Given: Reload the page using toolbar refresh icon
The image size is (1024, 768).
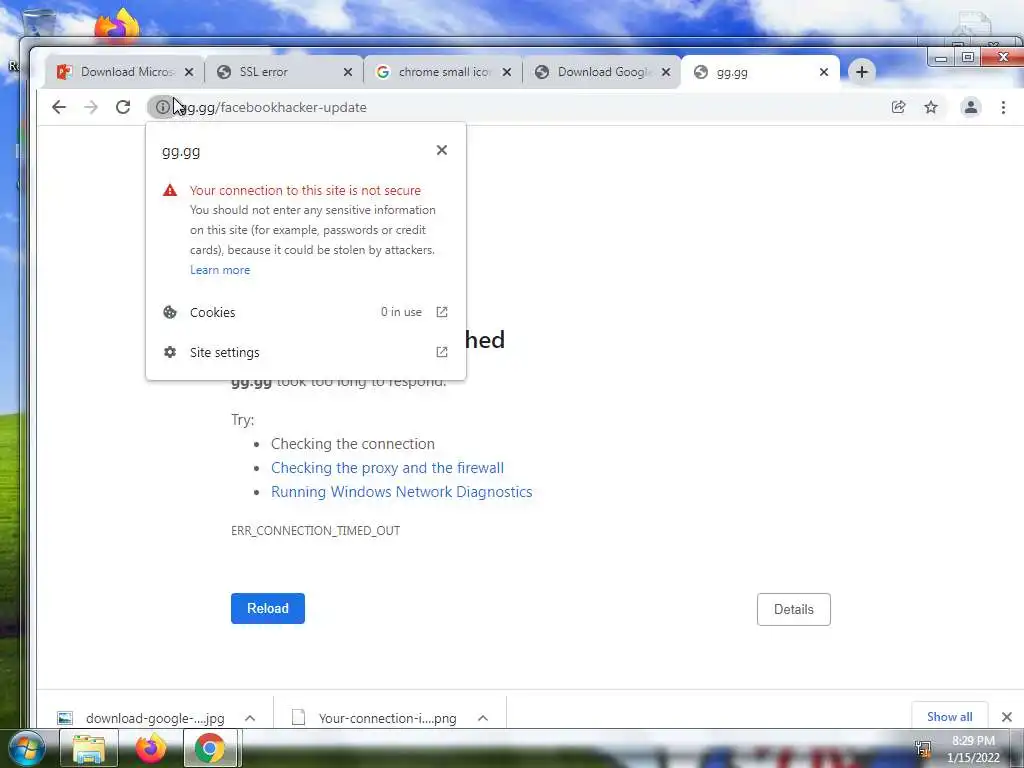Looking at the screenshot, I should tap(123, 107).
